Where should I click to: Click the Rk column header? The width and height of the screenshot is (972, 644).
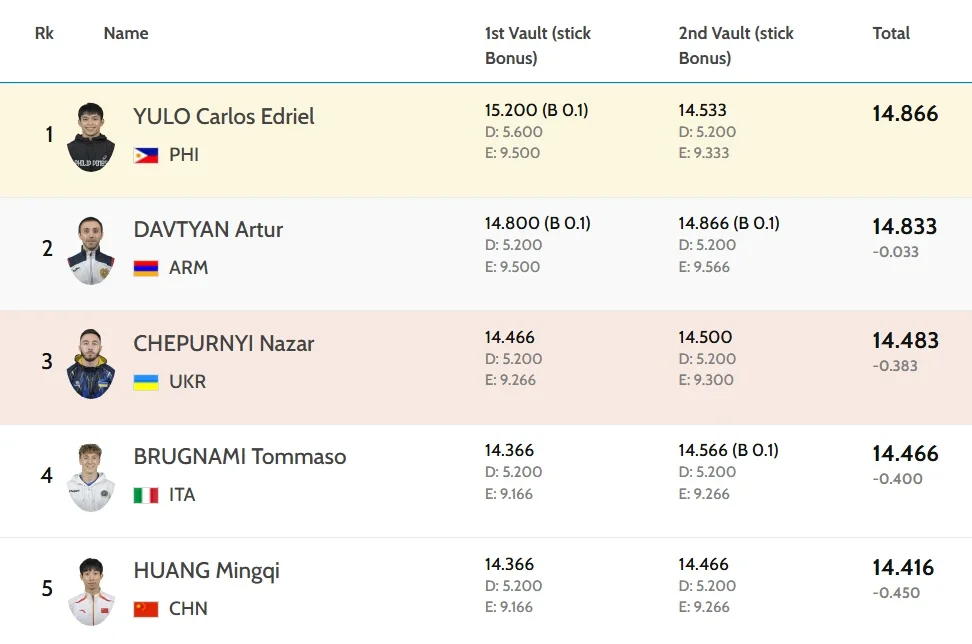point(44,33)
